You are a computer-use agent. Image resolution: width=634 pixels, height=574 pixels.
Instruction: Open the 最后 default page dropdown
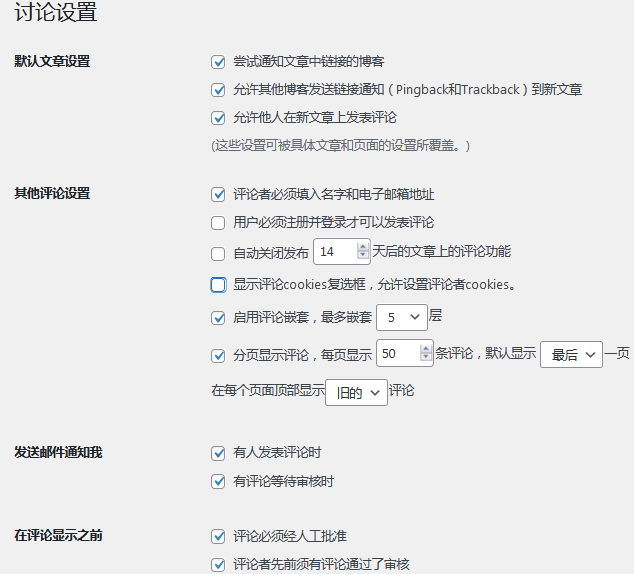click(571, 355)
